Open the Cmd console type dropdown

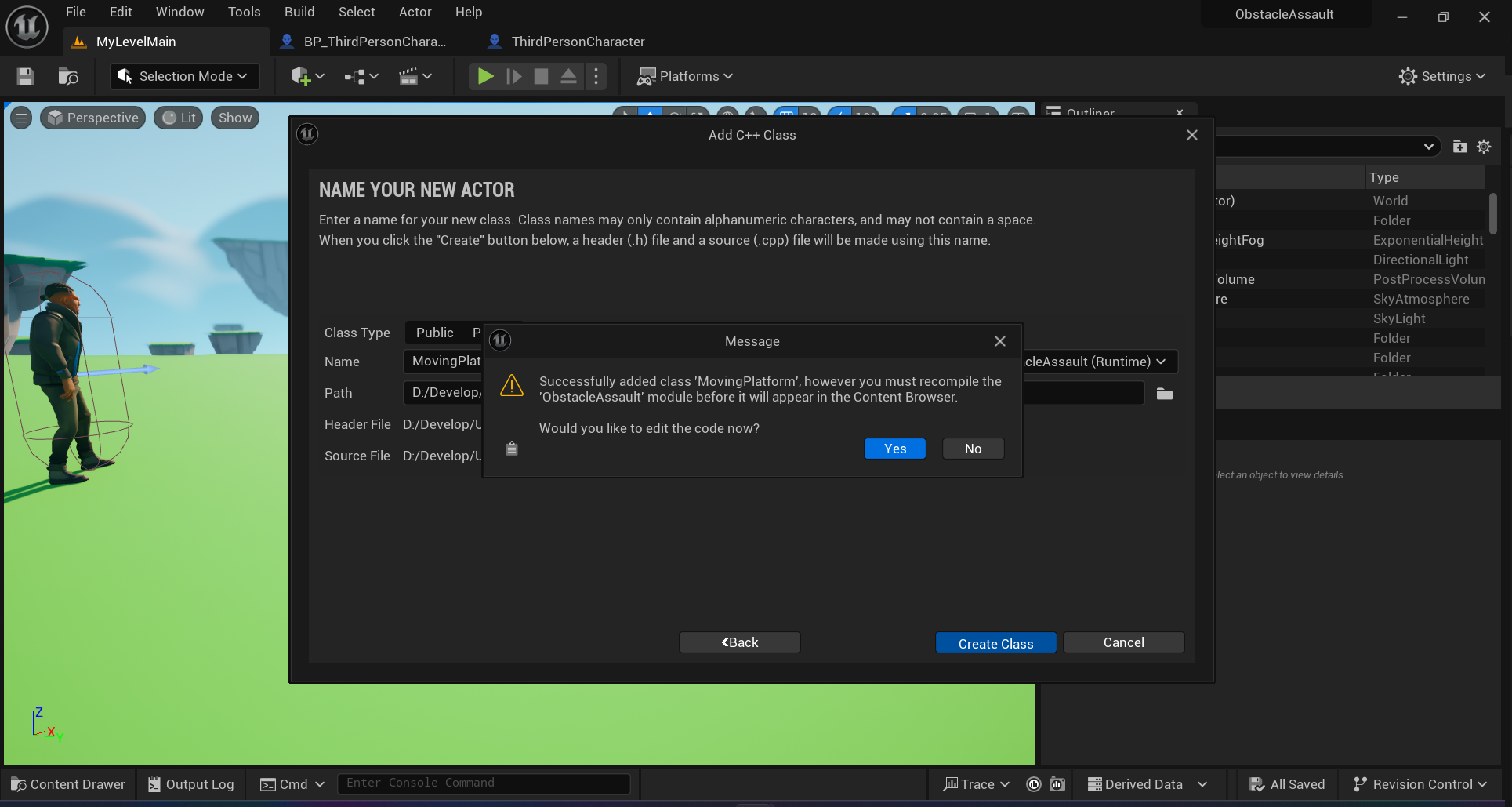click(x=292, y=784)
